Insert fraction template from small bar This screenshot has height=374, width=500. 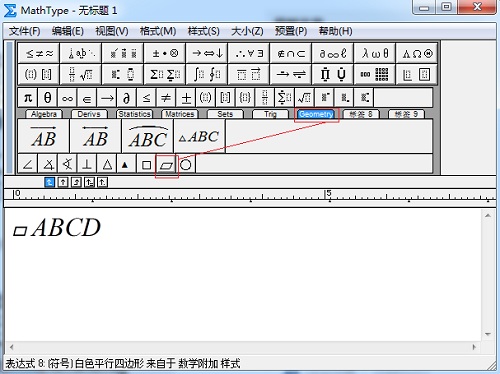(265, 98)
